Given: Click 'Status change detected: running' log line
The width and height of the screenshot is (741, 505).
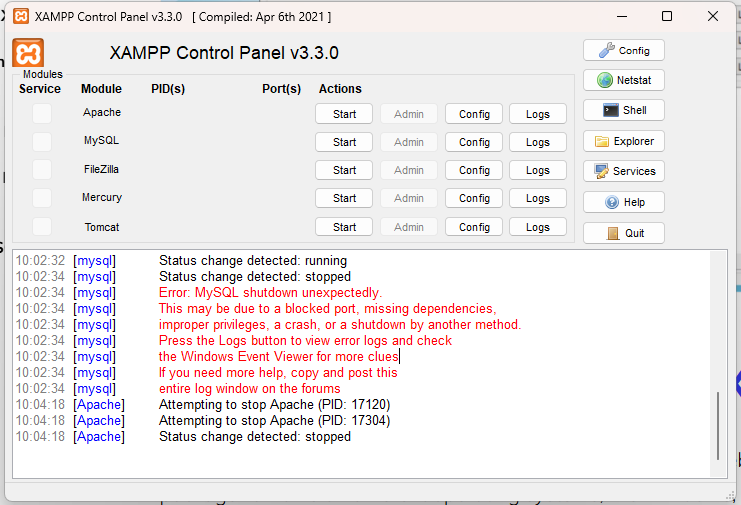Looking at the screenshot, I should click(x=253, y=260).
